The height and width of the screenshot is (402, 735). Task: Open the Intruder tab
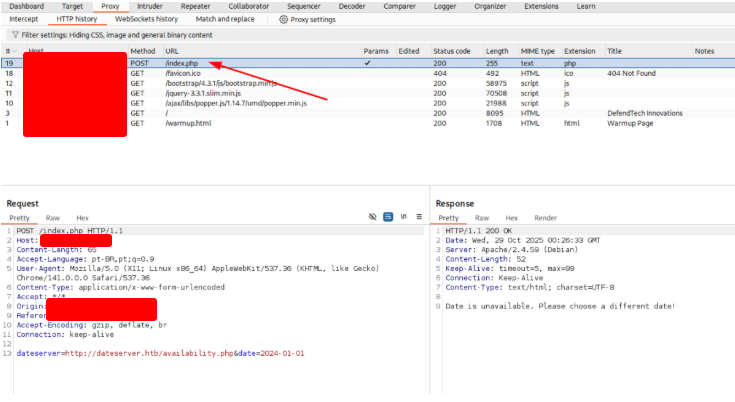[149, 6]
